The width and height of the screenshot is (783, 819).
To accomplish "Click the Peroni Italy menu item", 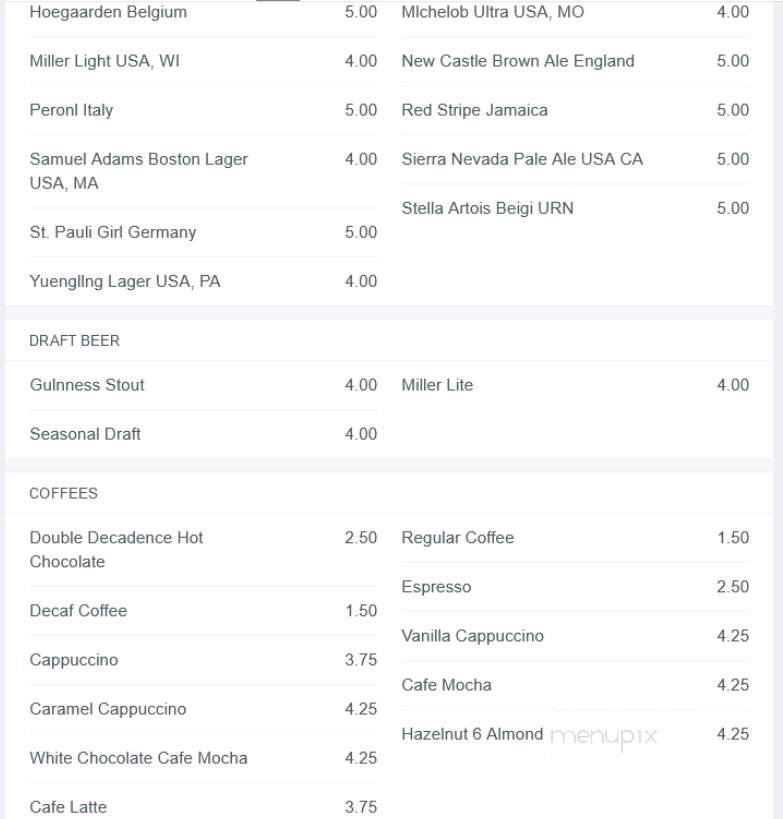I will pyautogui.click(x=71, y=110).
